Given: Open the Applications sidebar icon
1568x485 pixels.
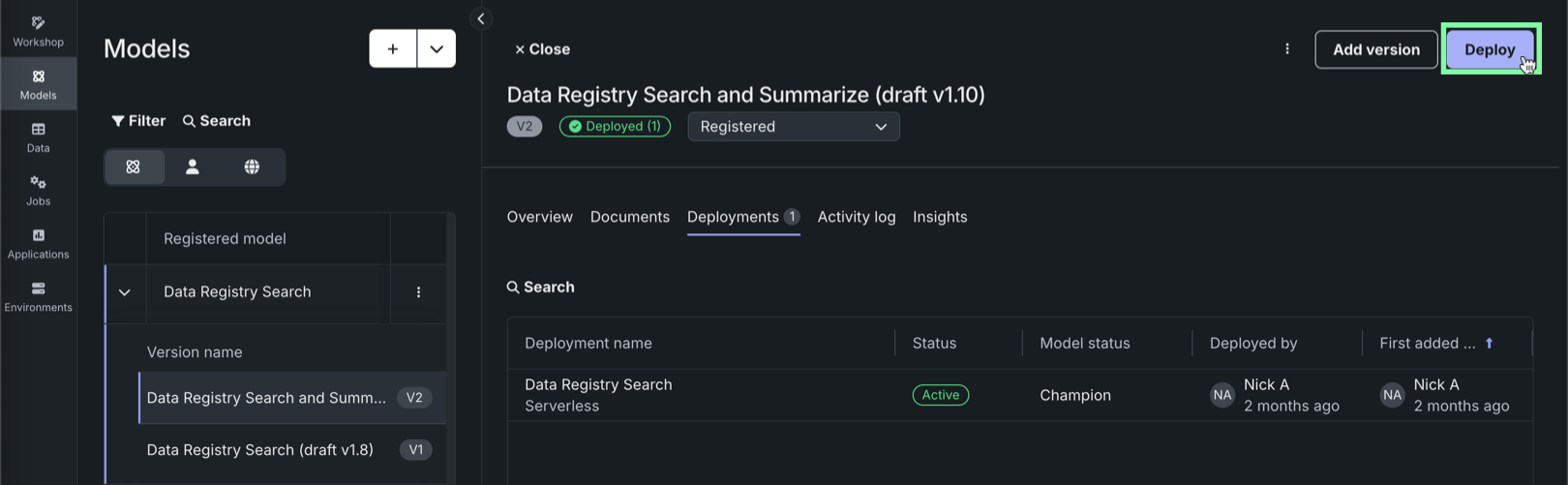Looking at the screenshot, I should [38, 243].
